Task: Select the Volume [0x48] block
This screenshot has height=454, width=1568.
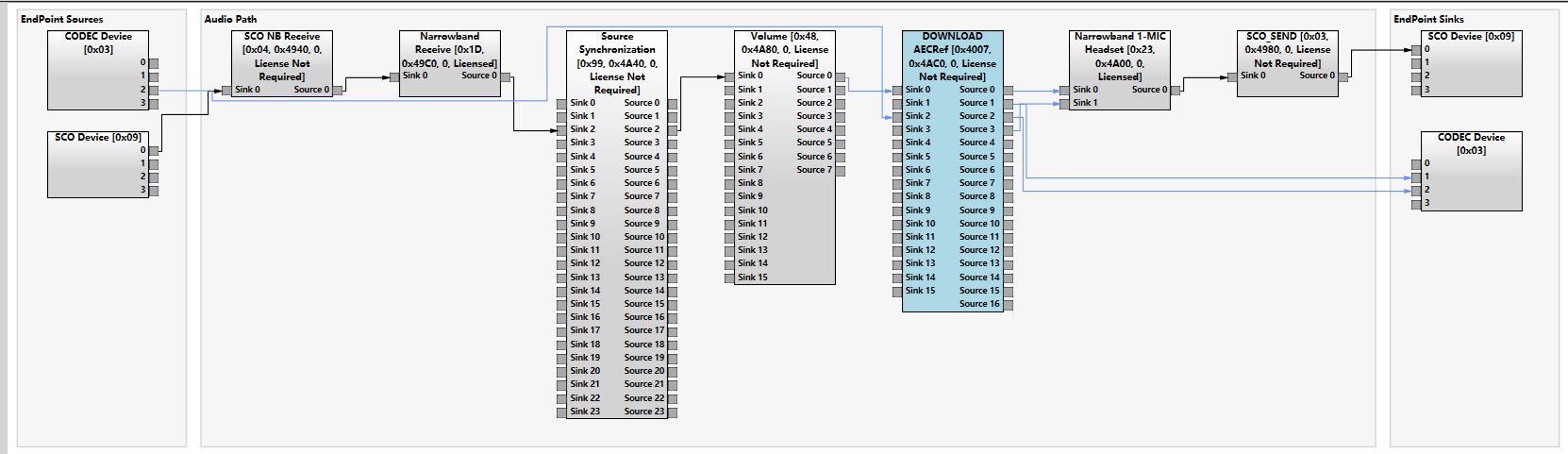Action: point(785,158)
